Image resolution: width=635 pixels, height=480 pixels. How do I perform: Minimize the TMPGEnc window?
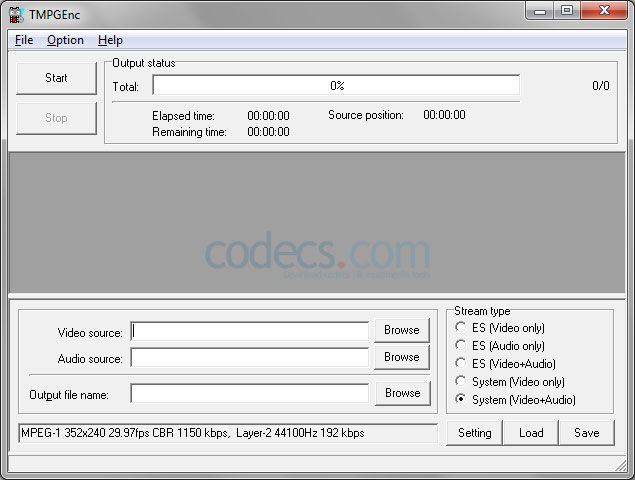[x=540, y=11]
